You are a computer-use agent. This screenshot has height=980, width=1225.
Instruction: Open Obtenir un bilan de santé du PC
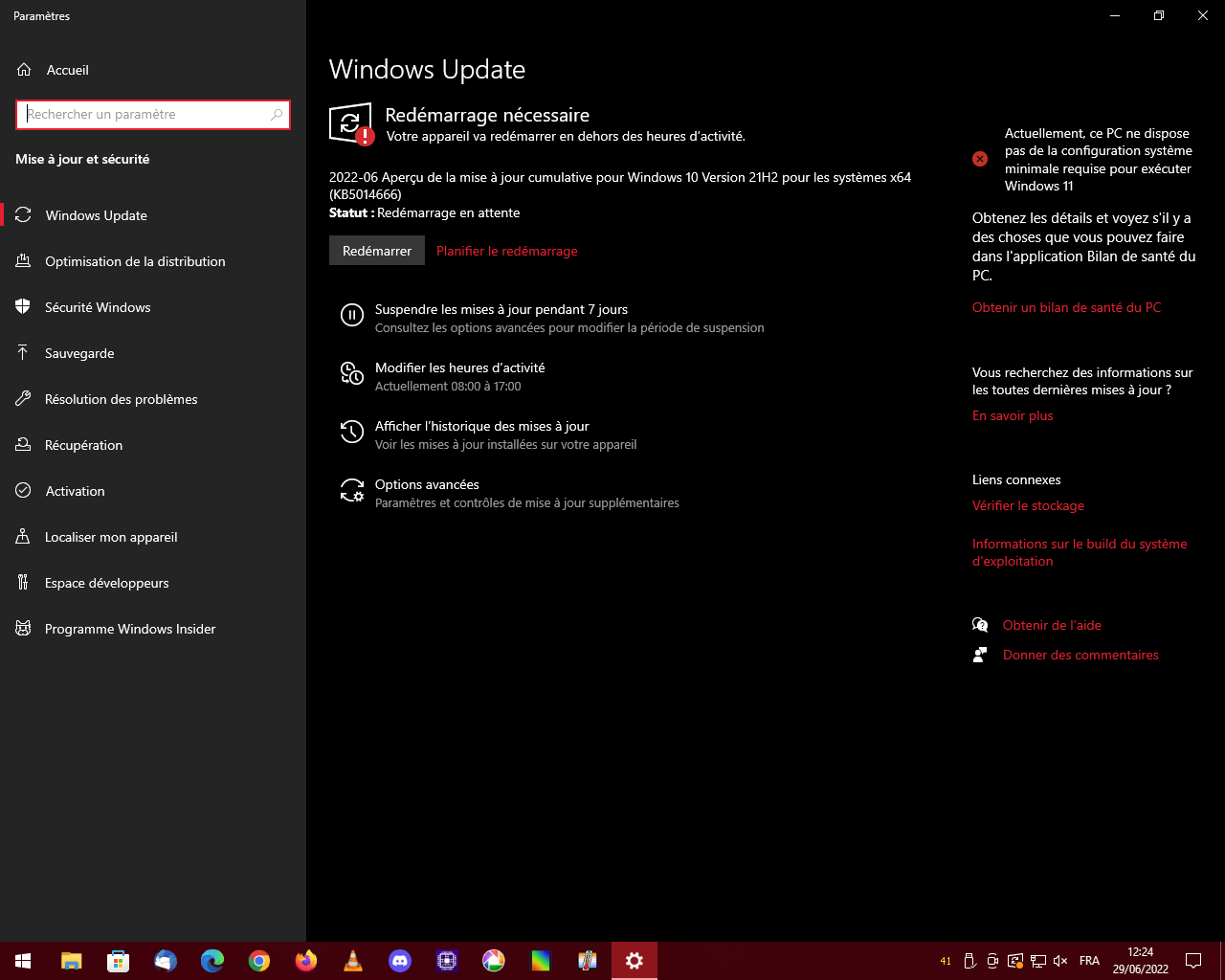click(1066, 307)
